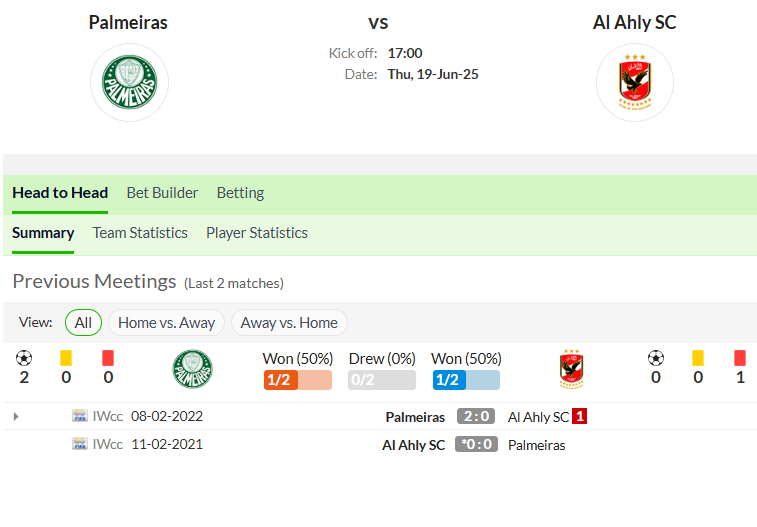Select the All view filter
This screenshot has width=757, height=527.
coord(83,322)
